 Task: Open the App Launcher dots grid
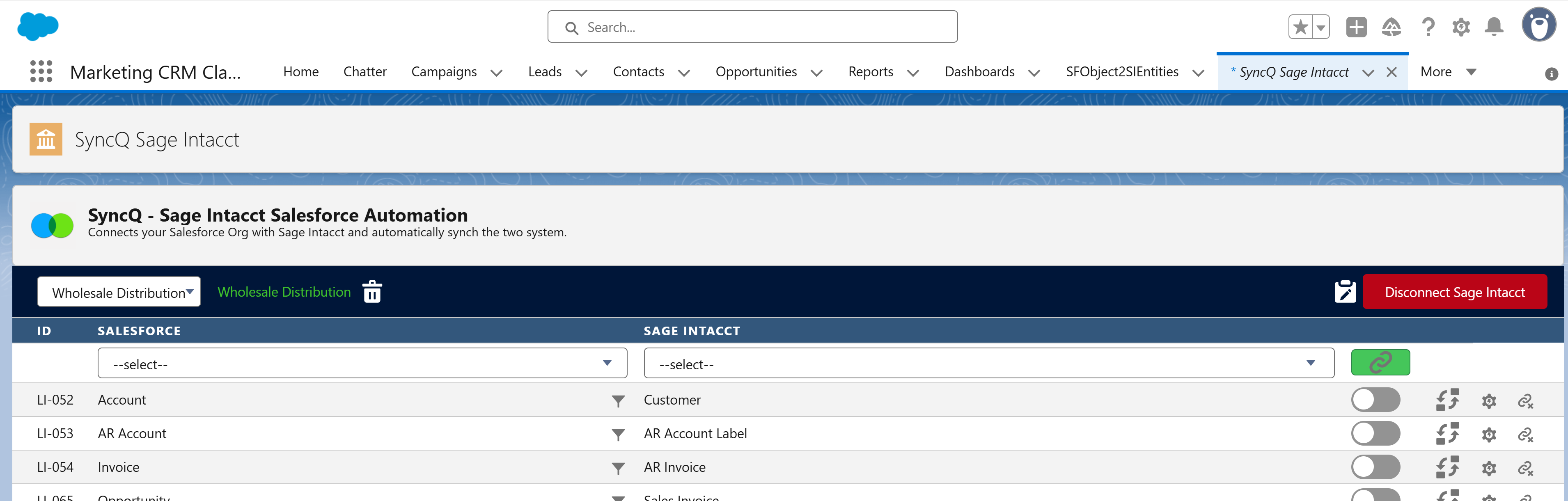pyautogui.click(x=41, y=71)
